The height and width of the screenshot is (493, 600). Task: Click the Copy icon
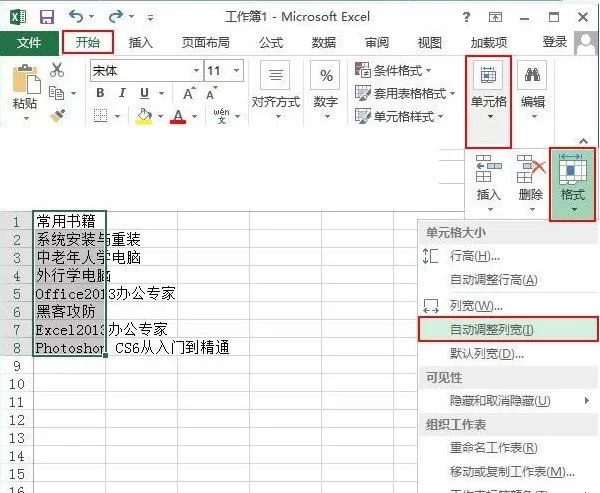57,93
